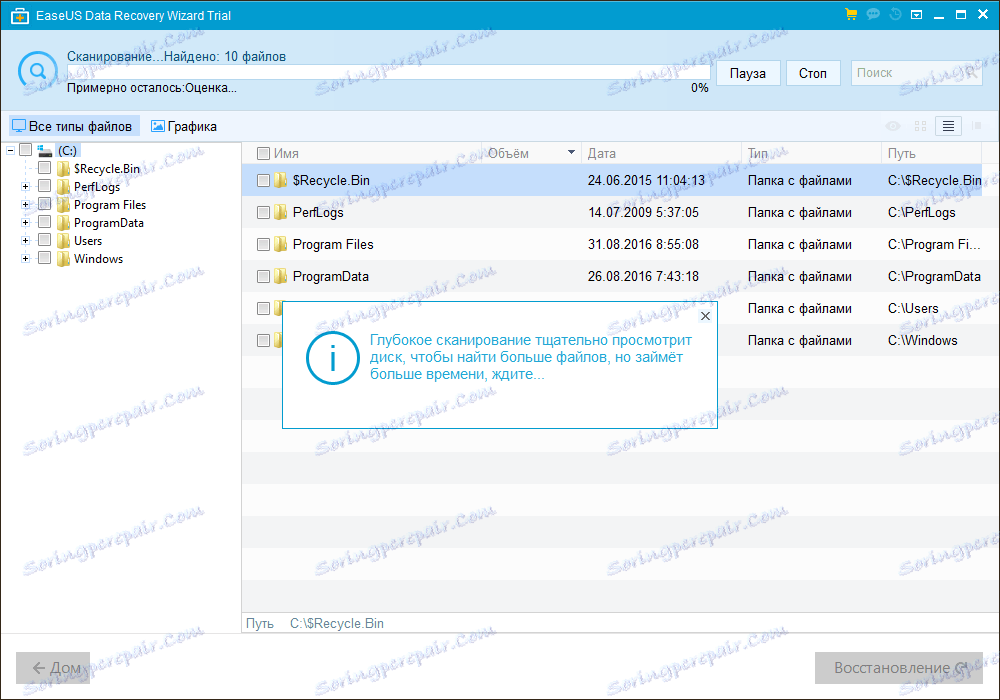
Task: Sort by the Имя column header
Action: [286, 154]
